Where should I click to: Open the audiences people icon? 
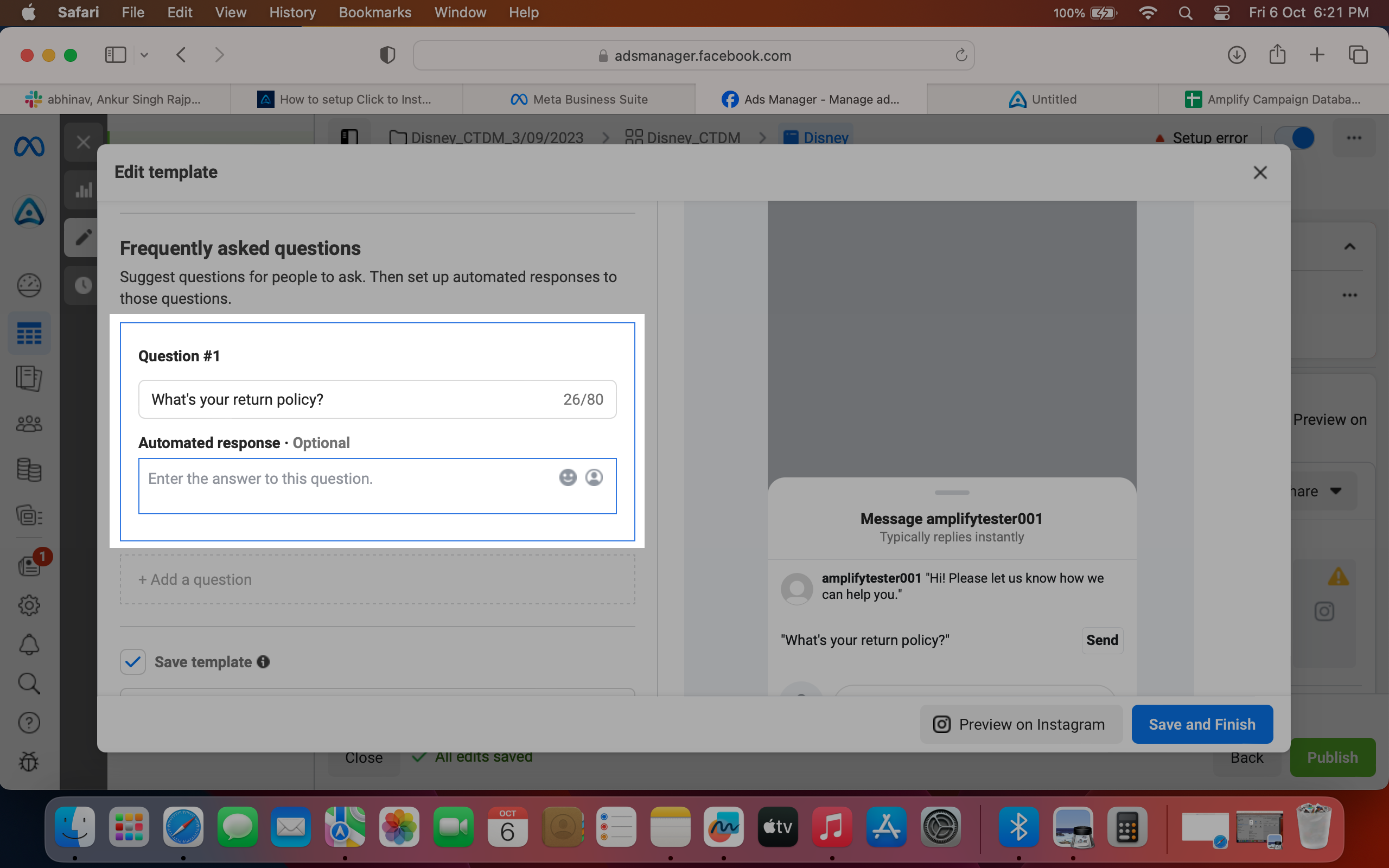coord(29,424)
